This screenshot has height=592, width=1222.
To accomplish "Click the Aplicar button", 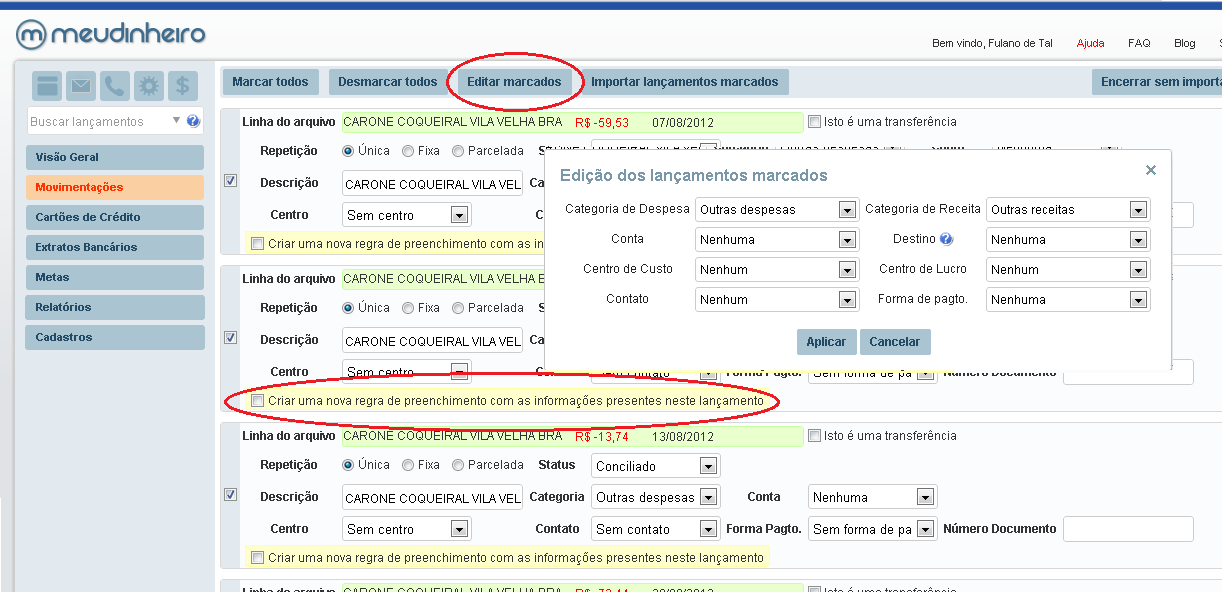I will coord(826,342).
